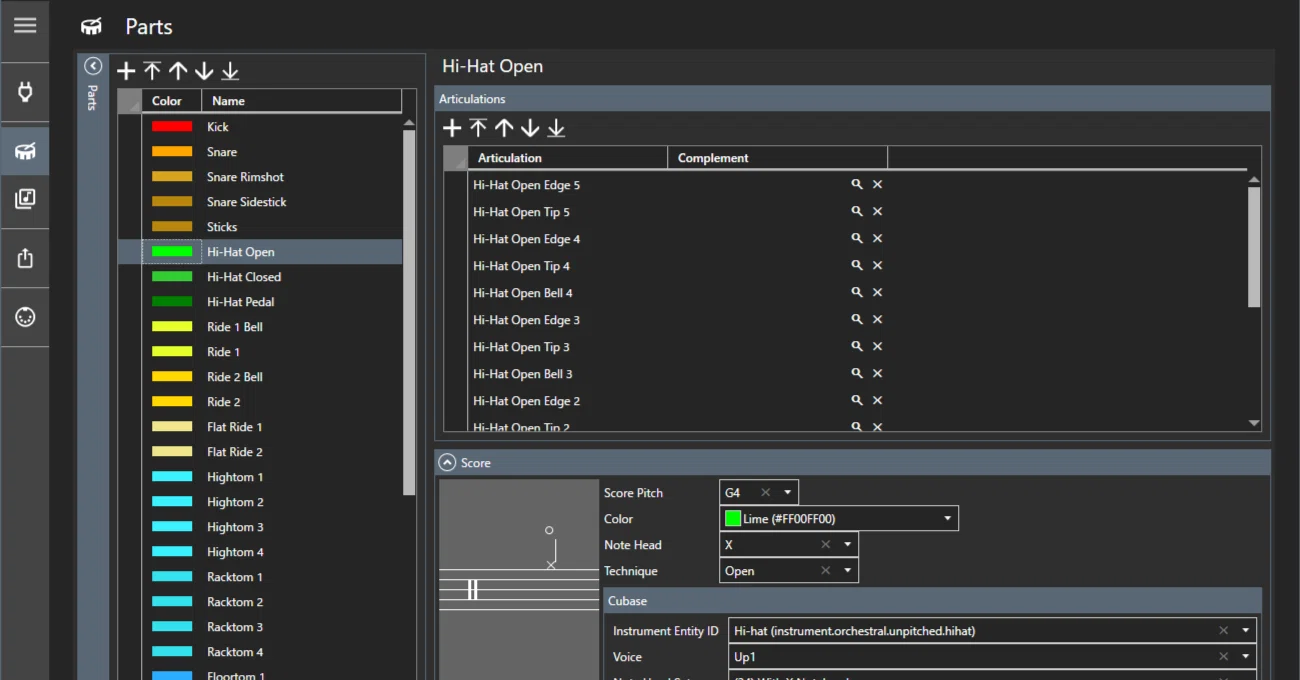Screen dimensions: 1300x680
Task: Move selected articulation up one position
Action: tap(504, 128)
